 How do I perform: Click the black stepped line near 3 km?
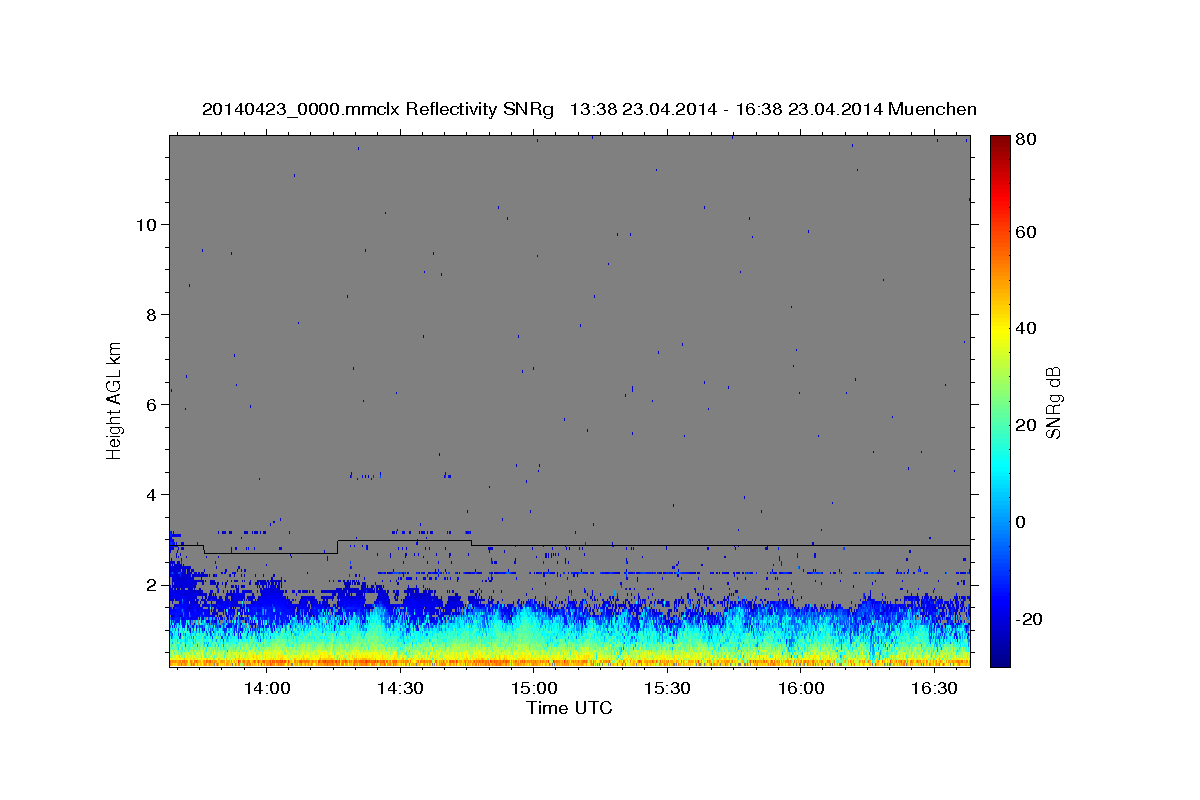[569, 545]
